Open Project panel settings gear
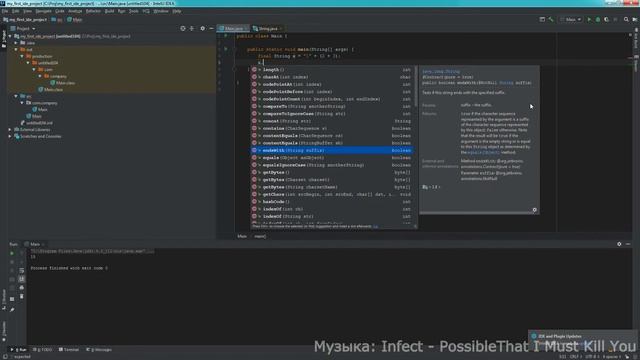 coord(202,29)
